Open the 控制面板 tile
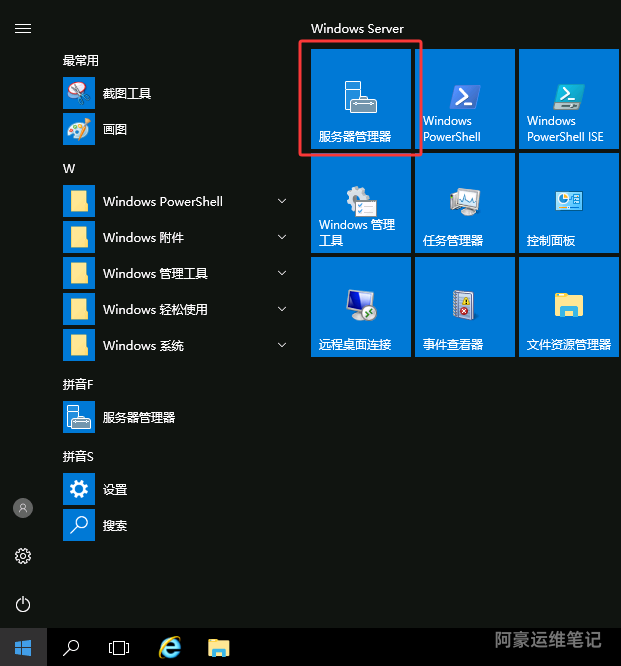This screenshot has width=621, height=666. tap(569, 203)
